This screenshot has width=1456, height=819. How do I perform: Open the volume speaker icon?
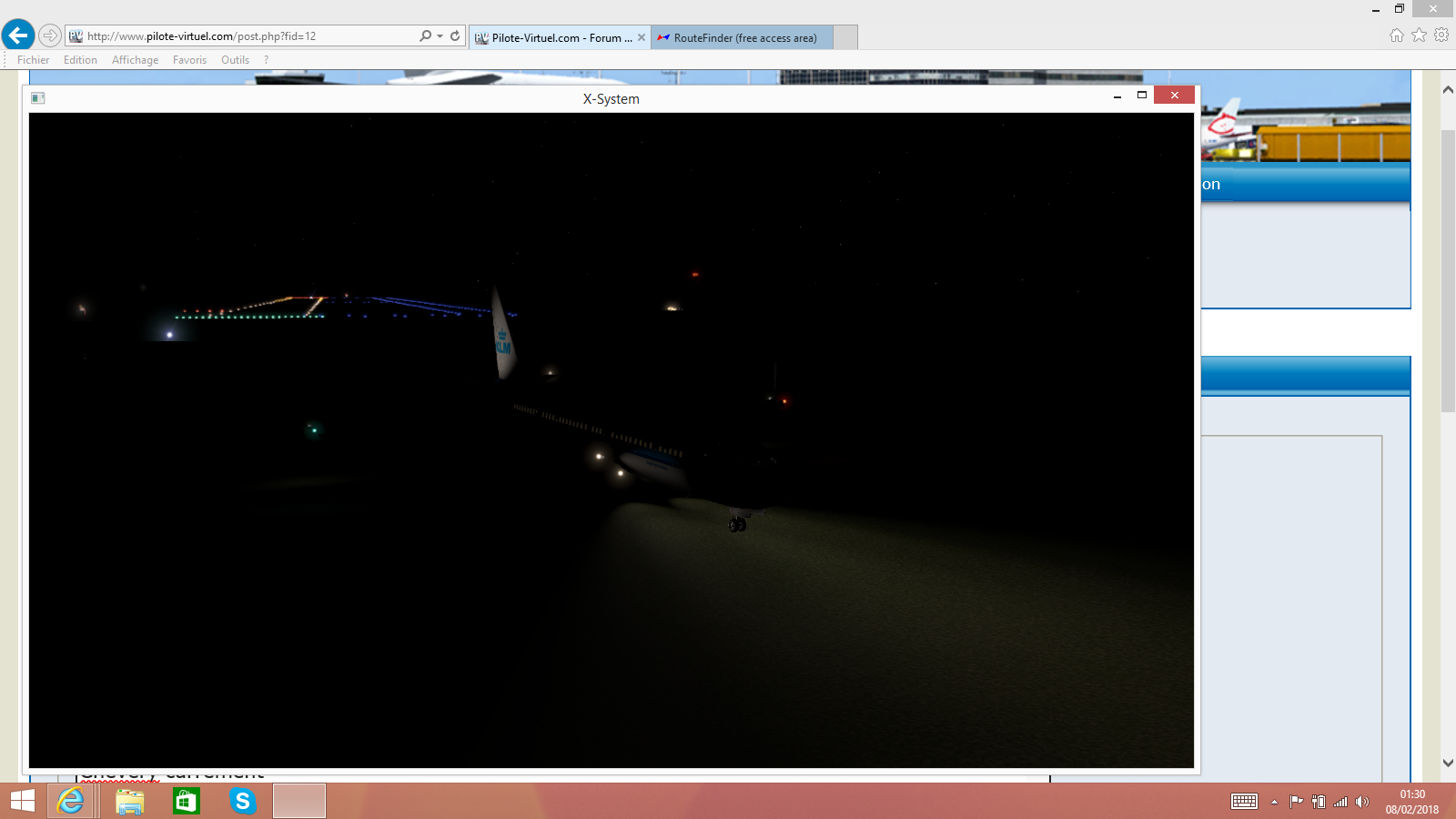point(1362,802)
